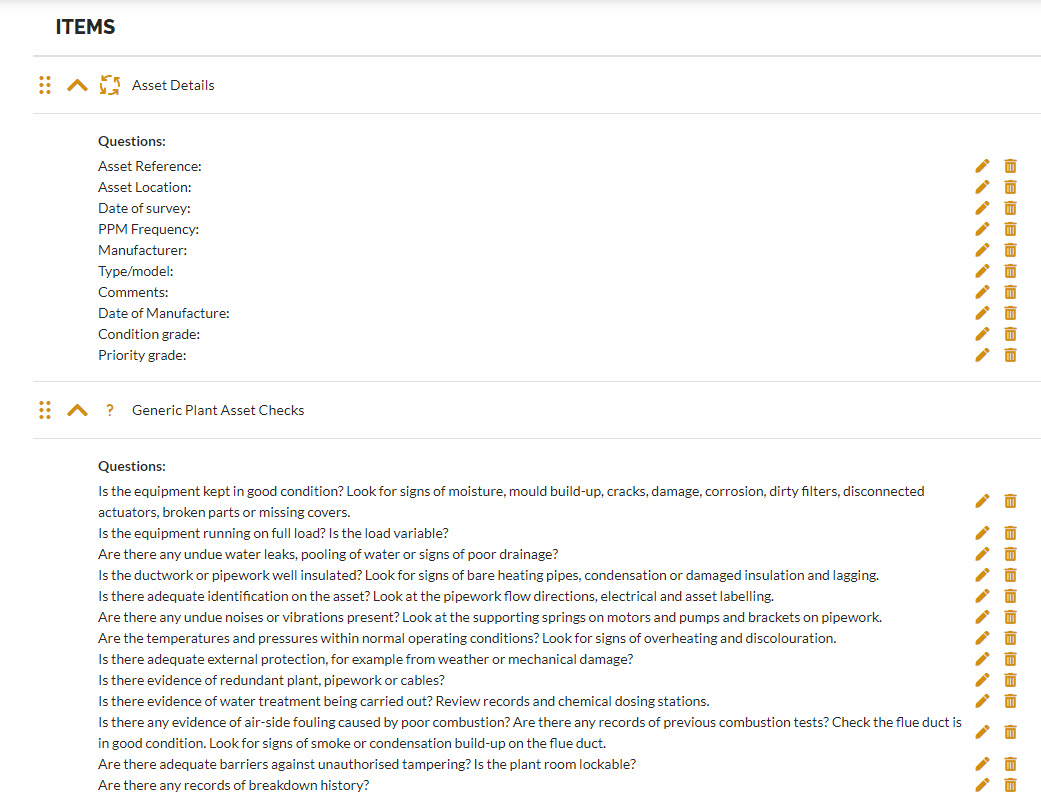Collapse the Asset Details section
Viewport: 1041px width, 810px height.
(x=77, y=85)
